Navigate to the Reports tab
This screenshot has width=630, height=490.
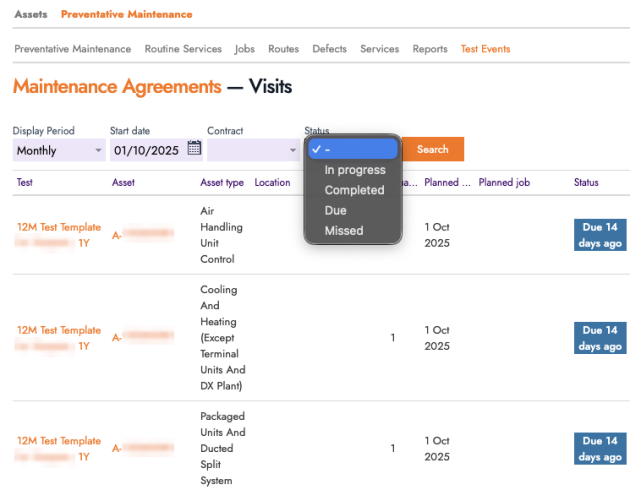click(430, 49)
